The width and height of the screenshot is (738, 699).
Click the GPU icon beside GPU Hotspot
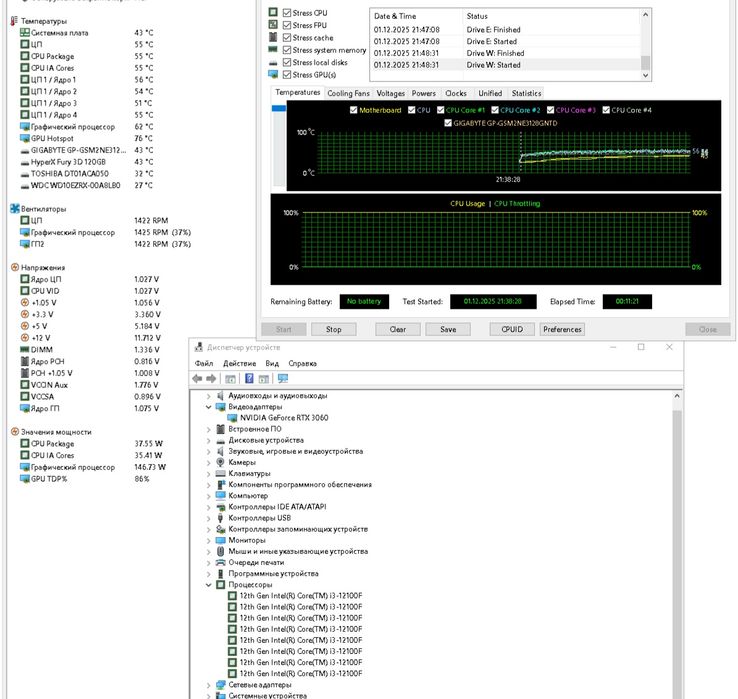pyautogui.click(x=25, y=138)
